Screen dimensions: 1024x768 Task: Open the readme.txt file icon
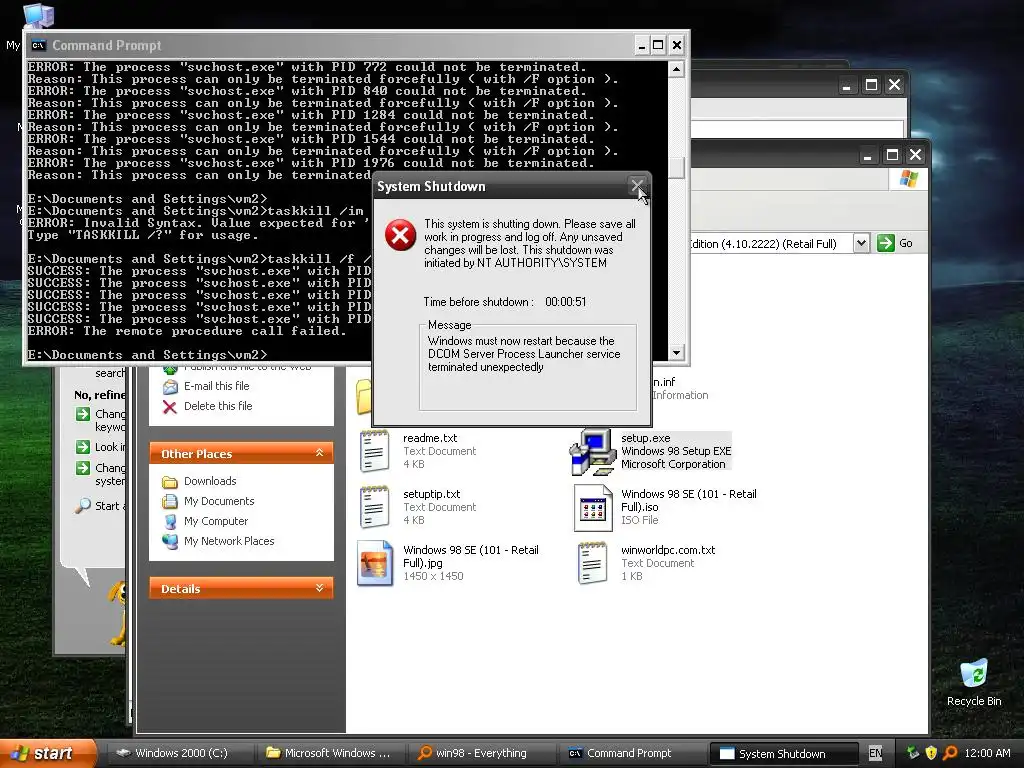tap(374, 451)
